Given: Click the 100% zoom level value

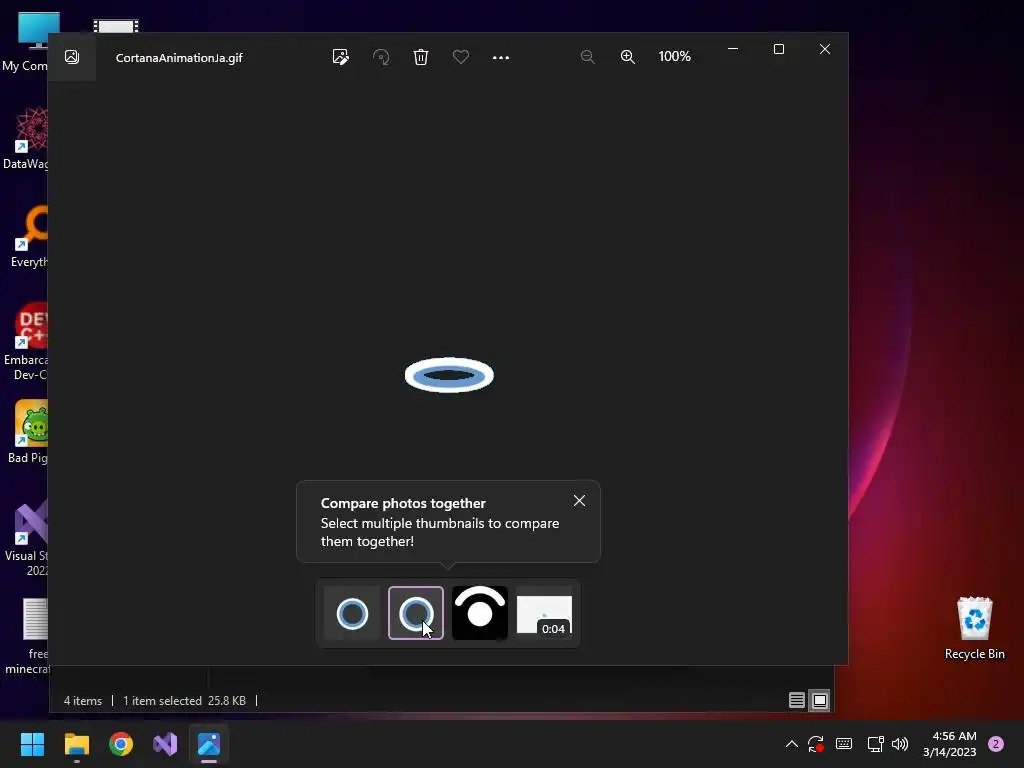Looking at the screenshot, I should coord(675,56).
